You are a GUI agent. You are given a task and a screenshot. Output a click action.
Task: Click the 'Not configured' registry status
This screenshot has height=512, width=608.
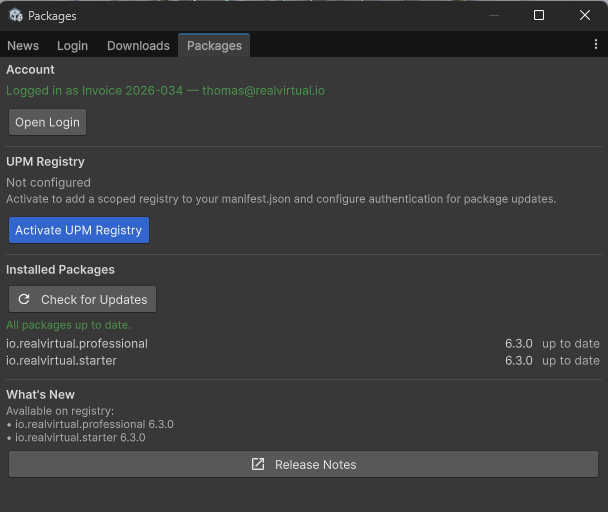pos(48,182)
